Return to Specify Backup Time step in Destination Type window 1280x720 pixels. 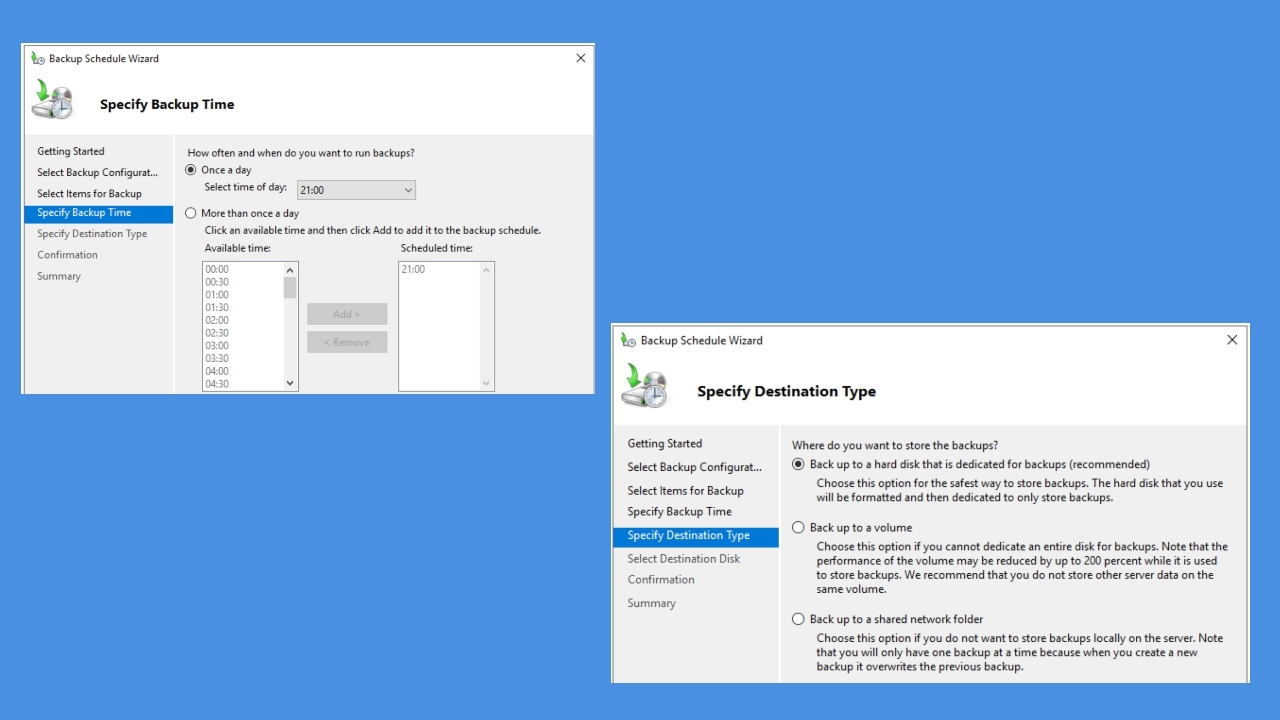680,512
